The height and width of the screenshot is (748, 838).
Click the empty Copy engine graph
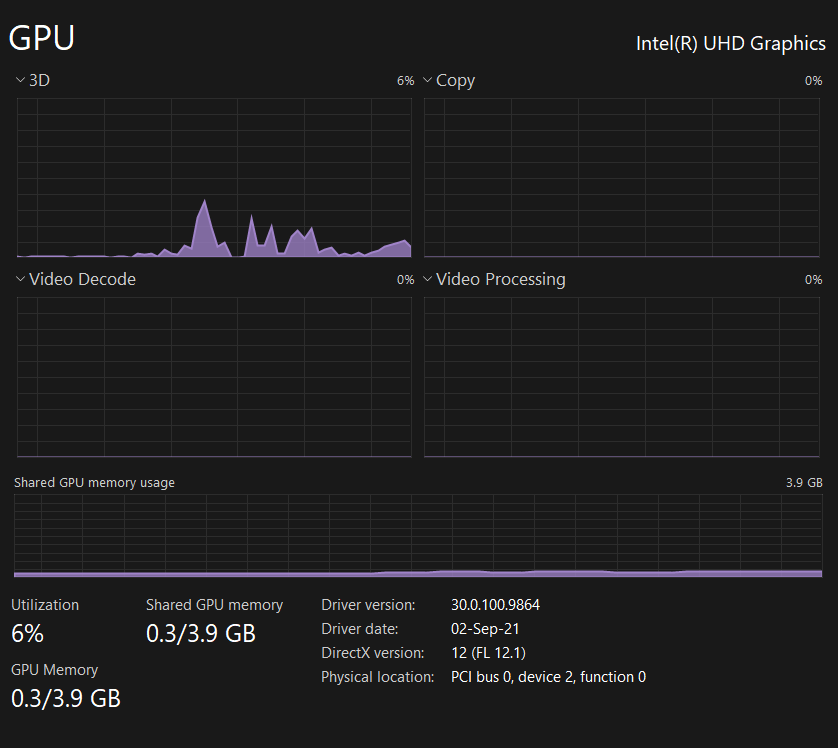tap(622, 177)
